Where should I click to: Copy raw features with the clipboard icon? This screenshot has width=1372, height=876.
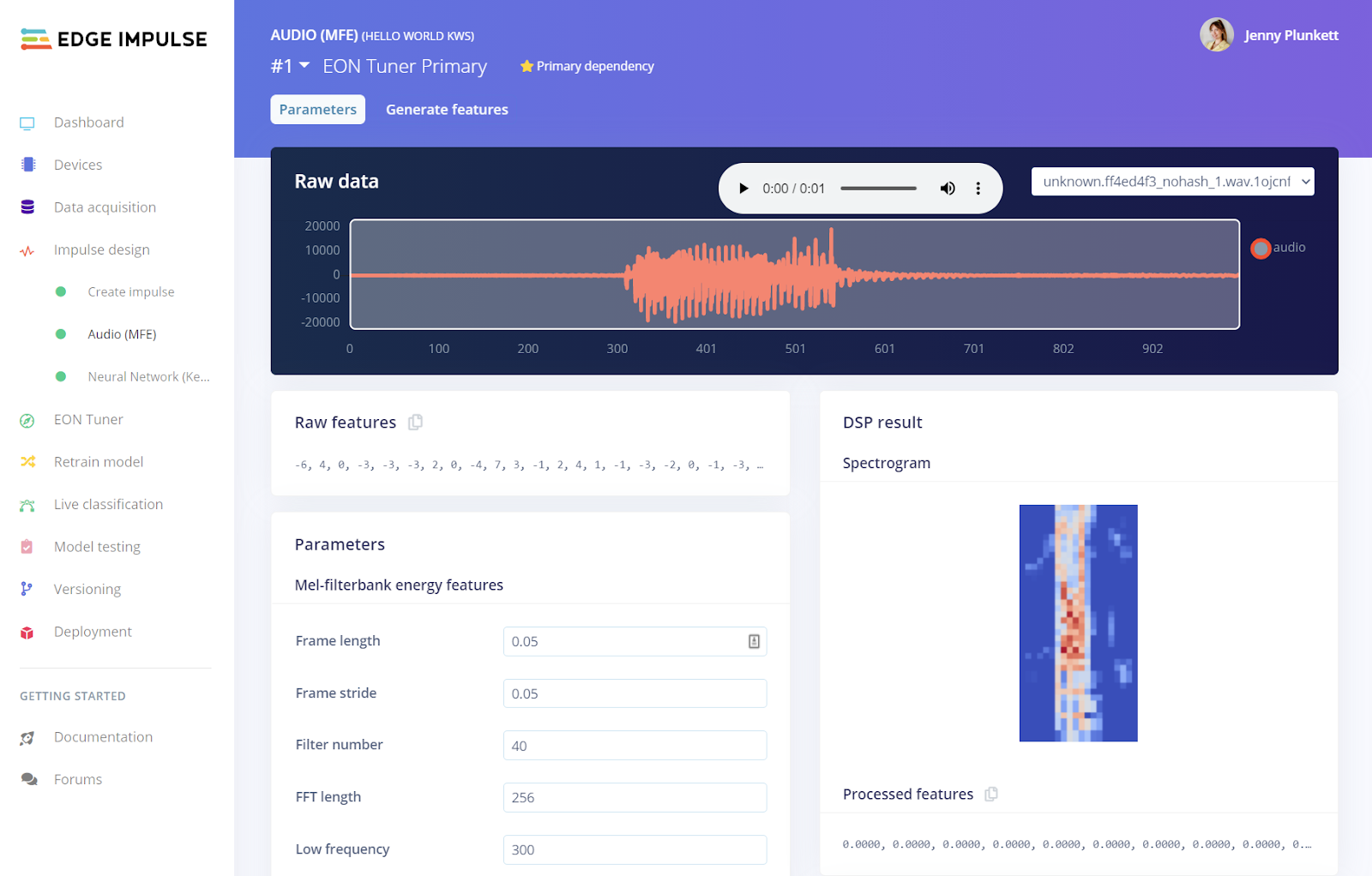coord(416,422)
